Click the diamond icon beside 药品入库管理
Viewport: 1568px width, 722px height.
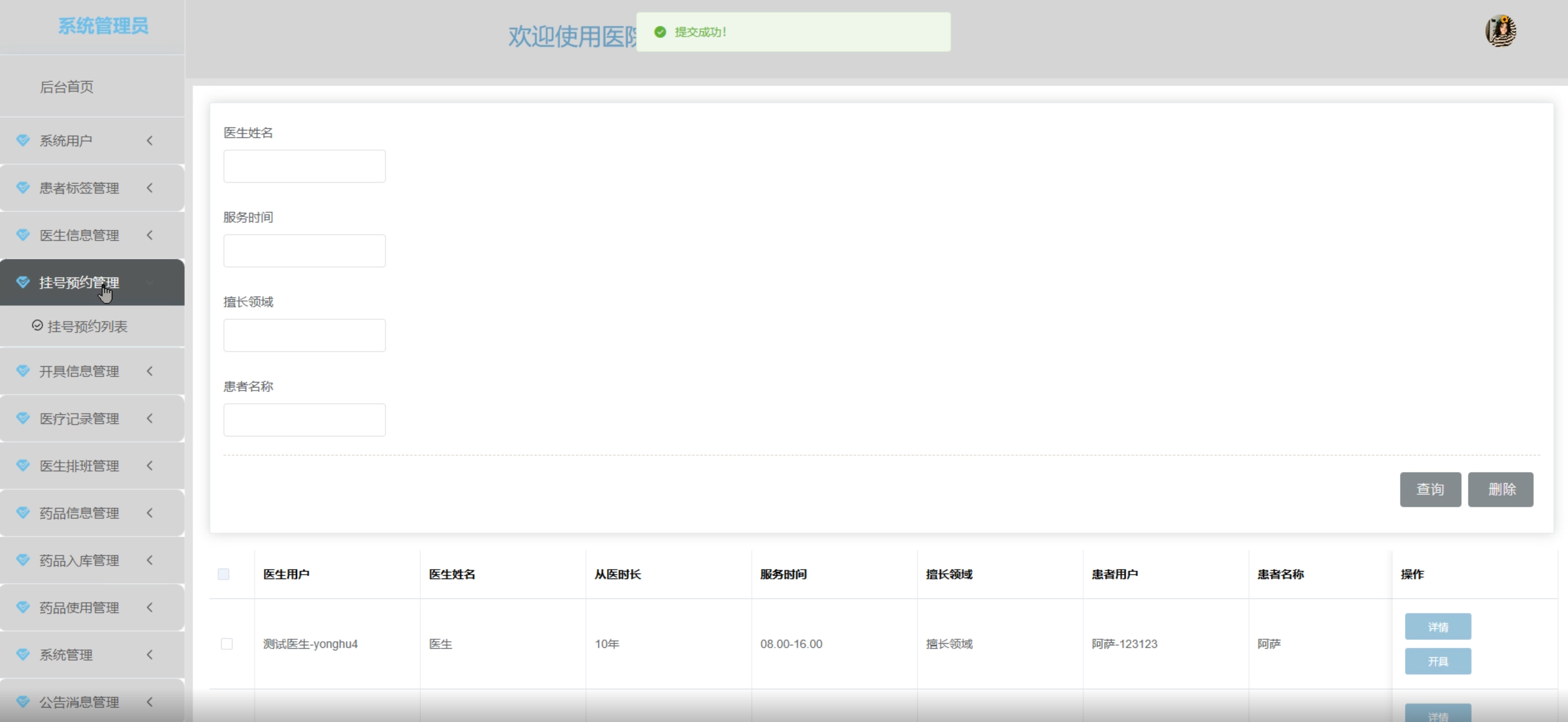[23, 560]
